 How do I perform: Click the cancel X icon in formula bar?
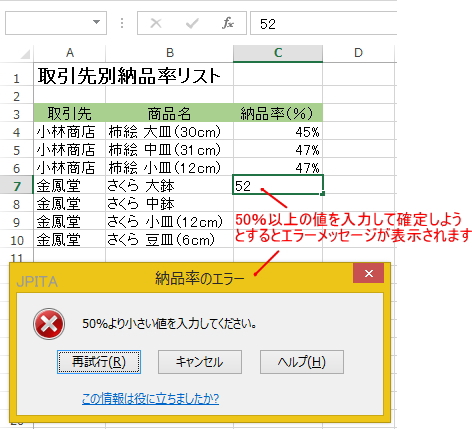(x=156, y=23)
